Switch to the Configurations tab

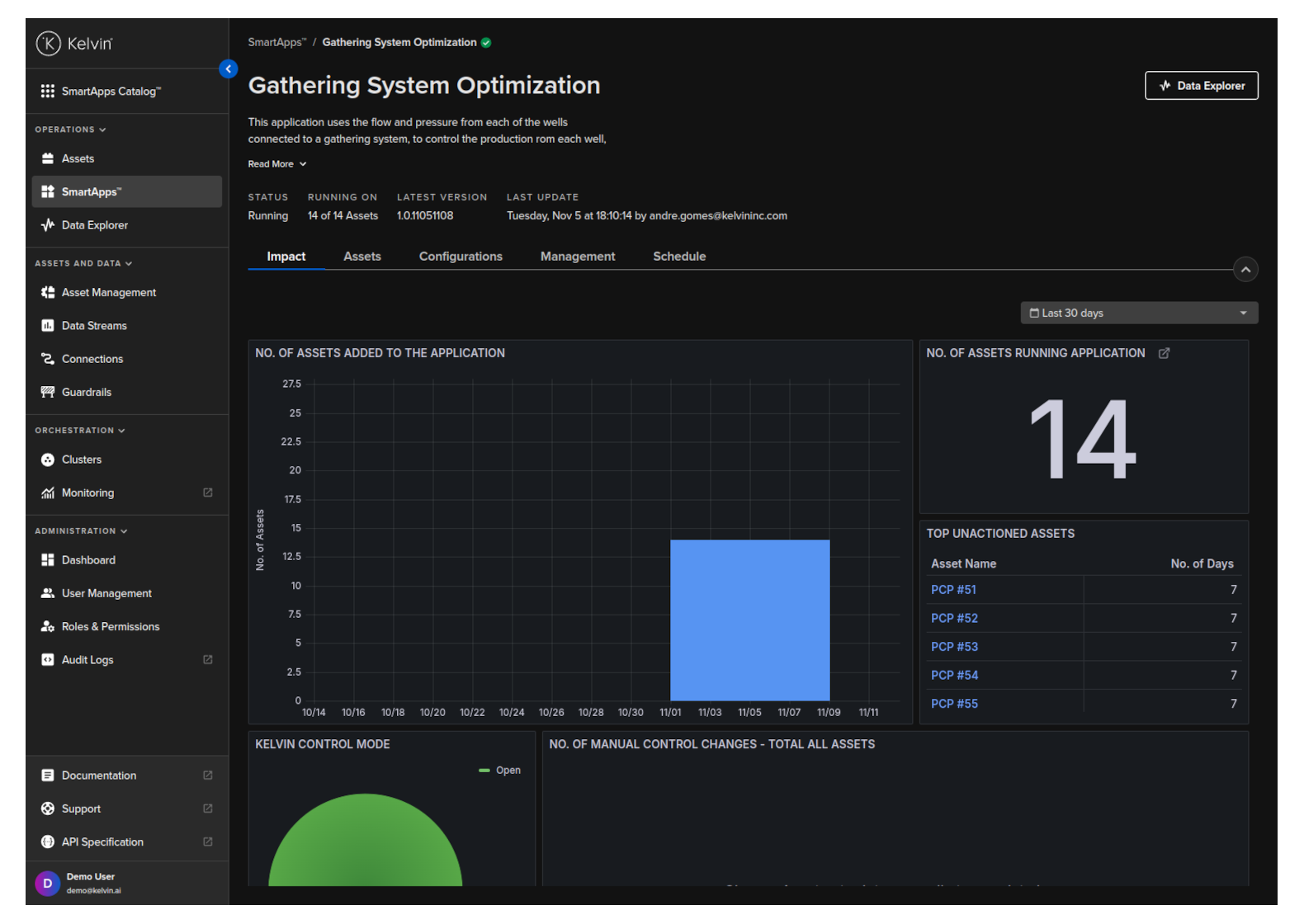(x=461, y=257)
